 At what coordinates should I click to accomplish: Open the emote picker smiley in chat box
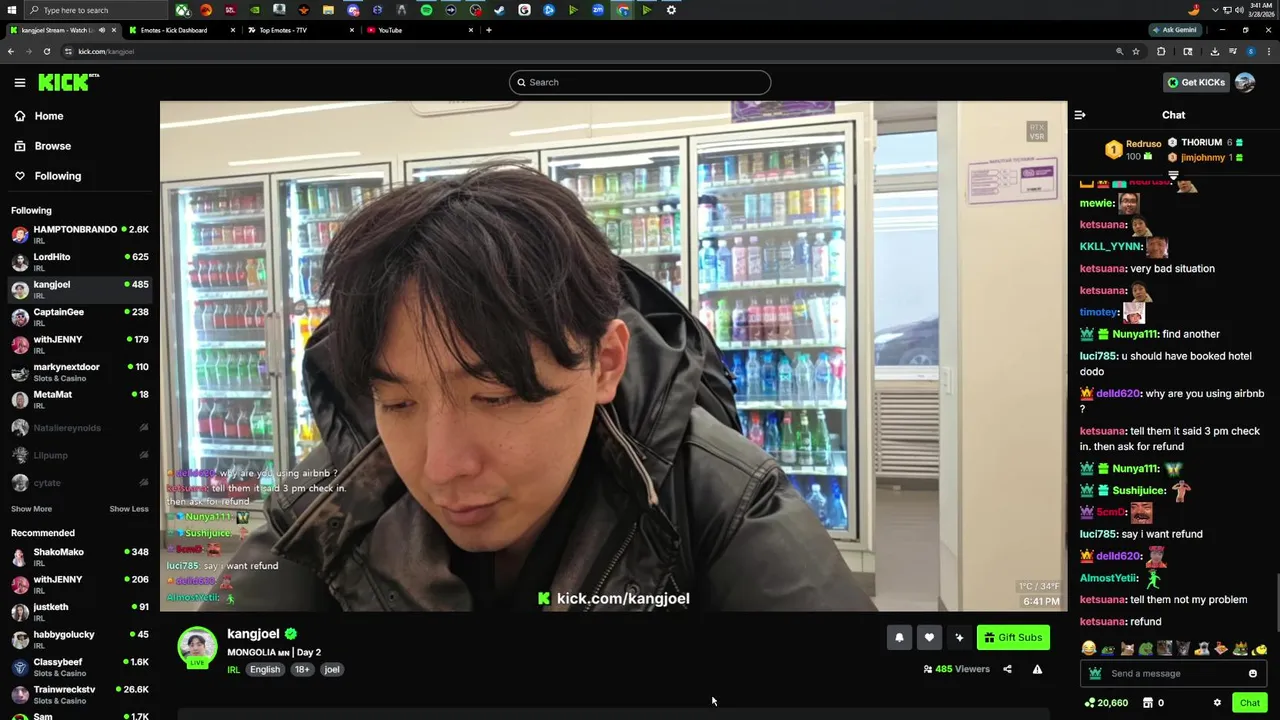click(x=1252, y=673)
